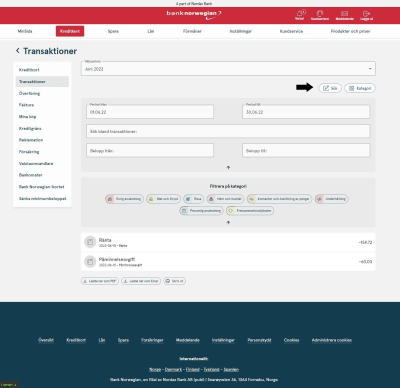Open the Förmåner tab
This screenshot has width=400, height=388.
192,31
